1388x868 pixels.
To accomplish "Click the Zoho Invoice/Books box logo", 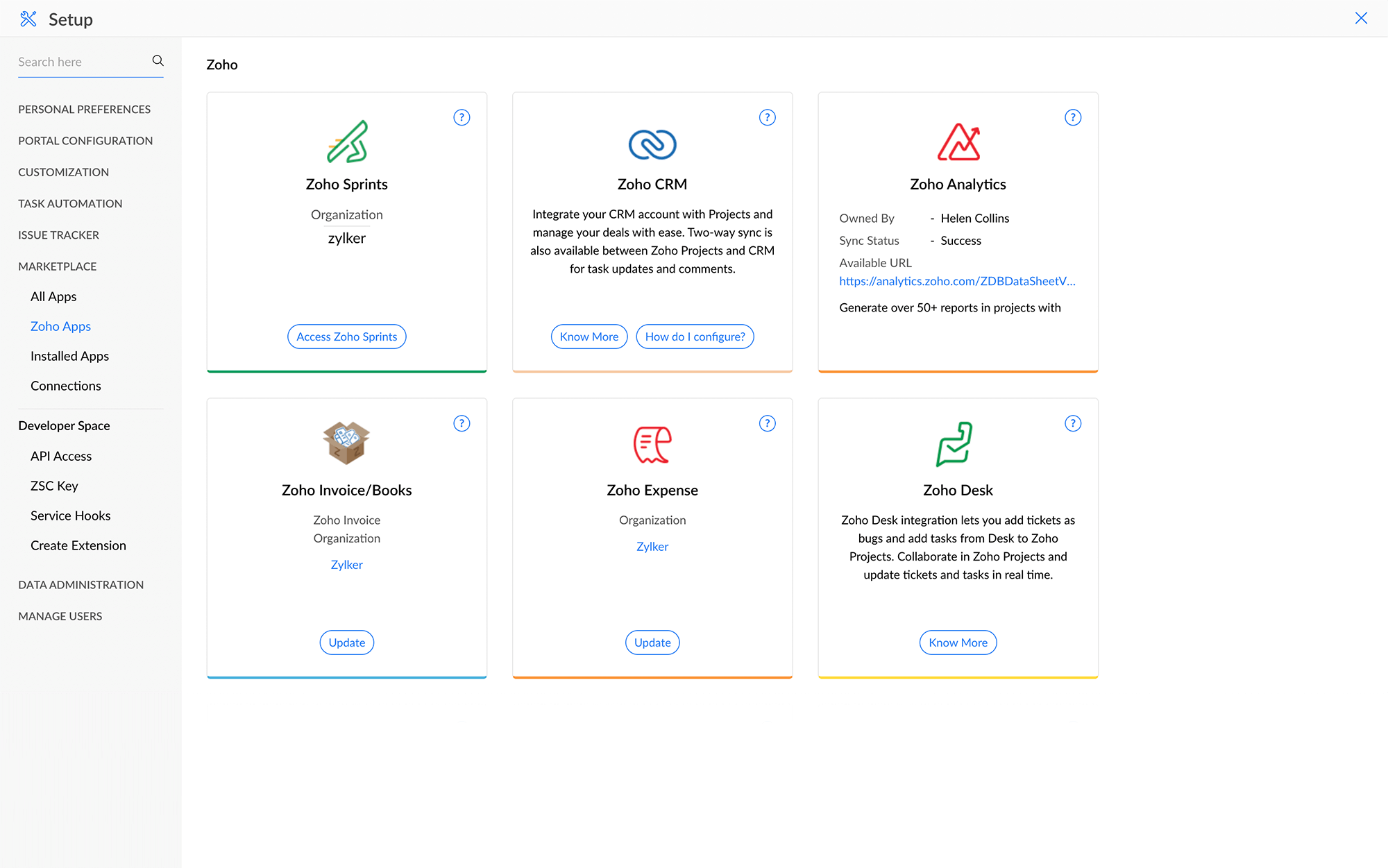I will 346,443.
